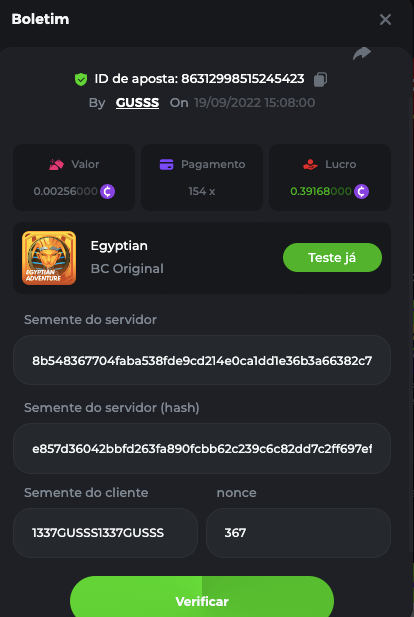The width and height of the screenshot is (414, 617).
Task: Click the Teste já button
Action: tap(333, 257)
